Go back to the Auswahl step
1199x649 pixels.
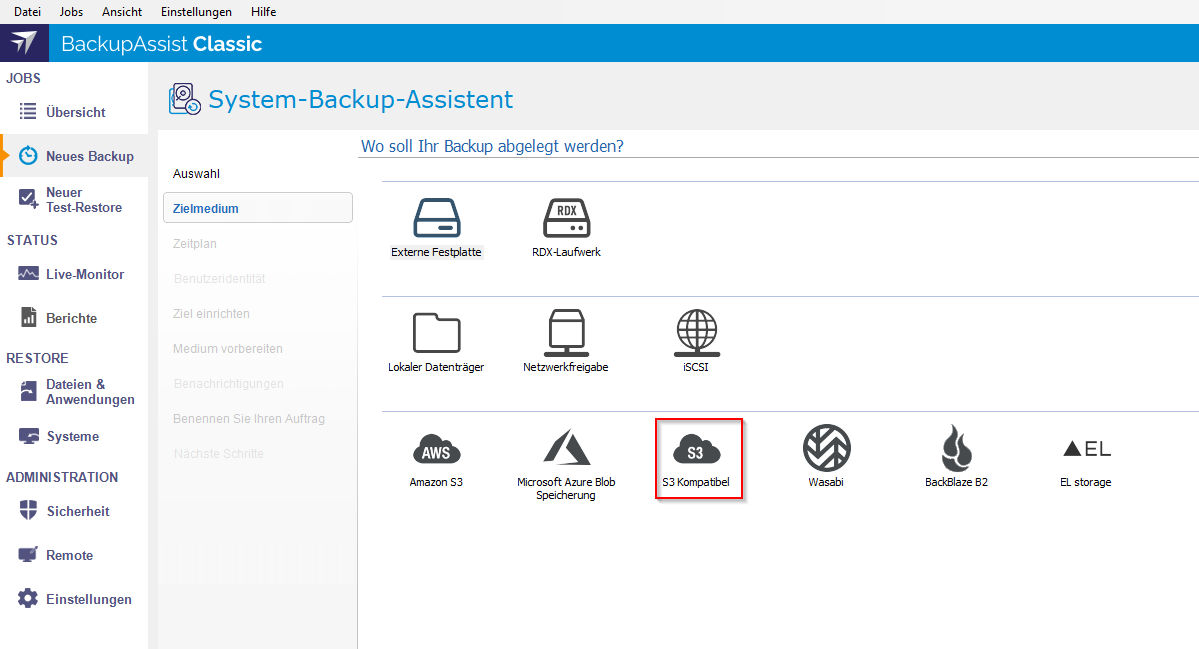pyautogui.click(x=196, y=174)
